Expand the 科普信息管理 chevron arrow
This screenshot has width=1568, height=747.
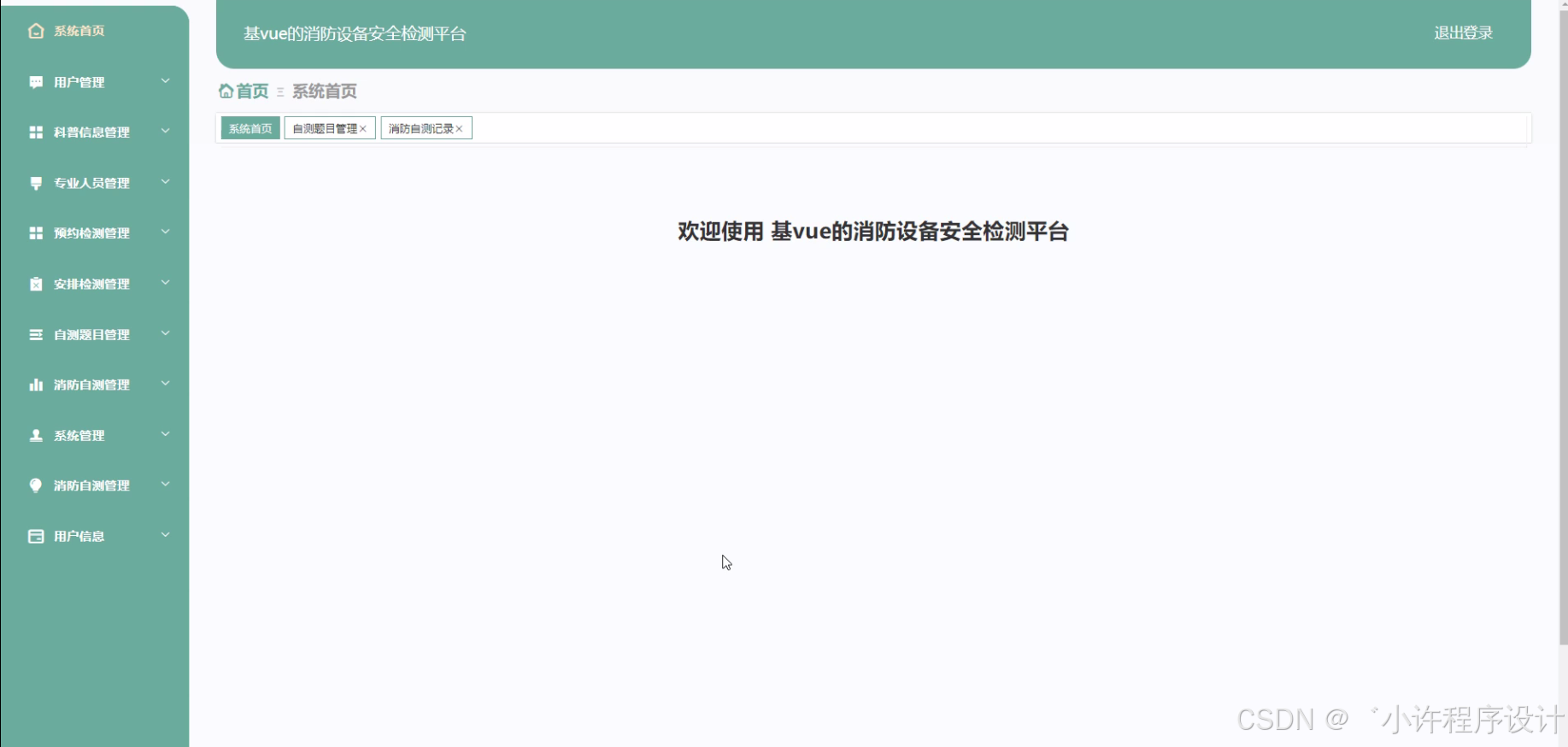[x=166, y=132]
